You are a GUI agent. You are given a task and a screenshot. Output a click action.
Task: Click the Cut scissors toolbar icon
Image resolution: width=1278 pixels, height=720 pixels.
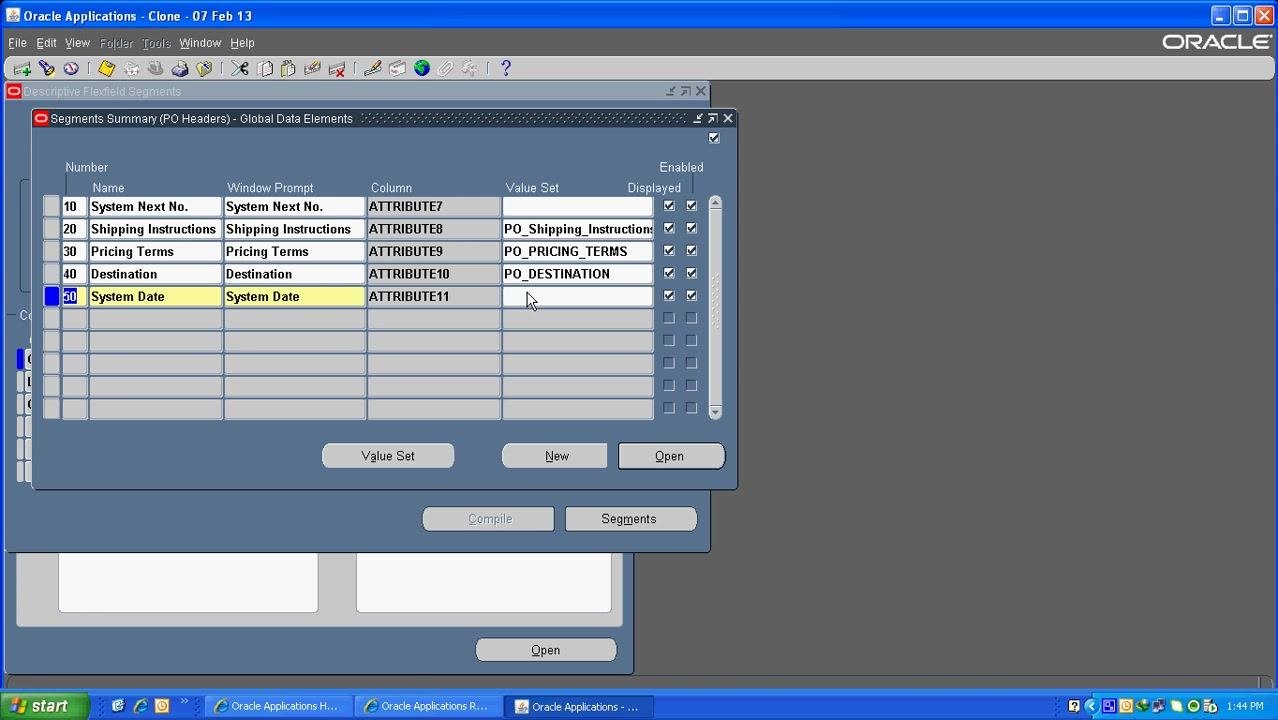[240, 69]
